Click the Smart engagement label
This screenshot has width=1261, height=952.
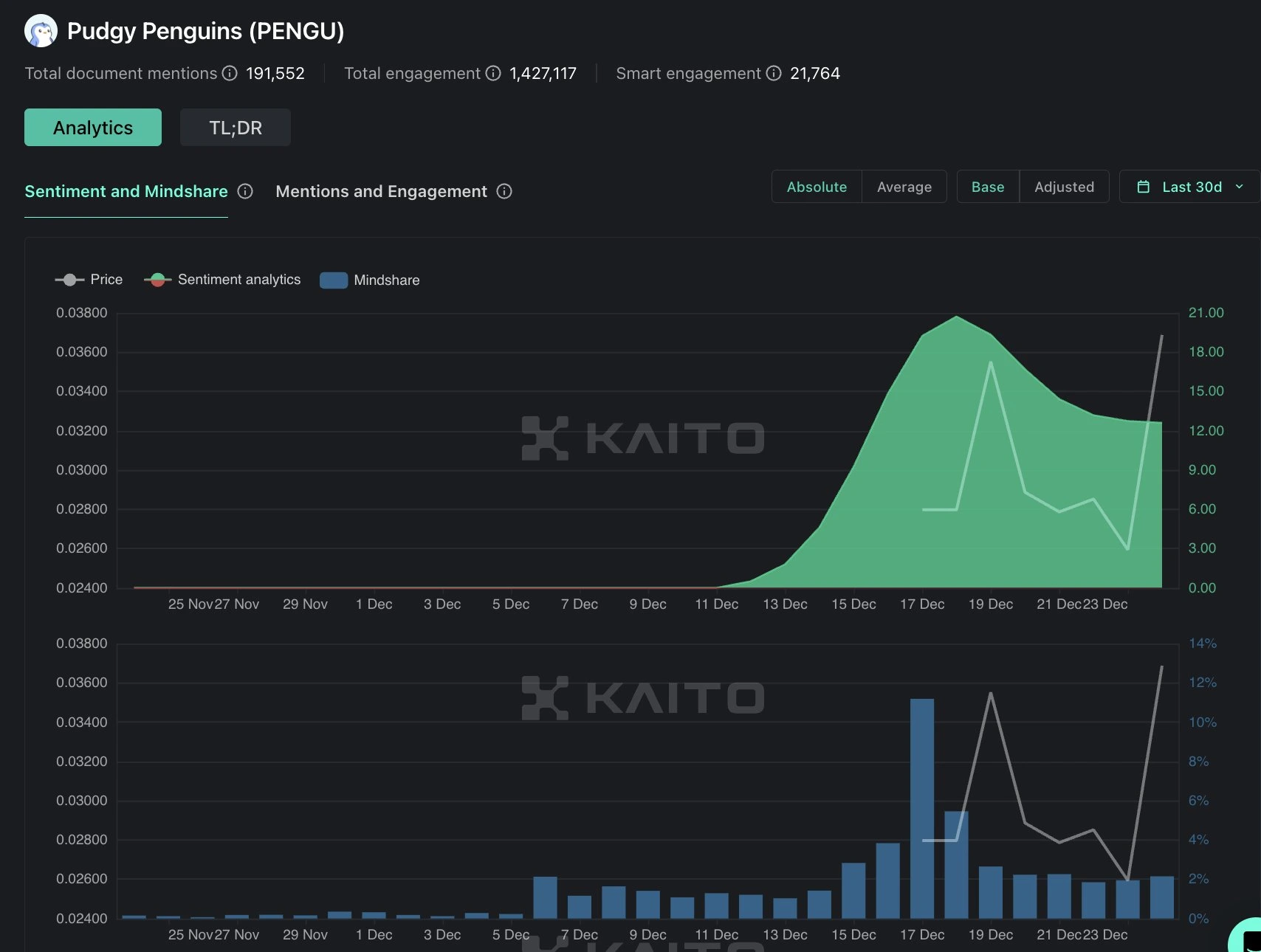pyautogui.click(x=688, y=73)
